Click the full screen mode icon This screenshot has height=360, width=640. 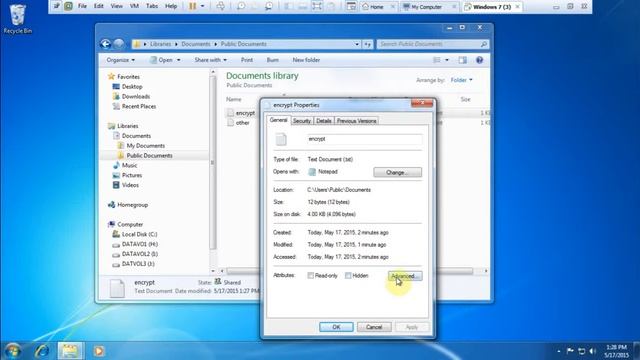(x=317, y=7)
